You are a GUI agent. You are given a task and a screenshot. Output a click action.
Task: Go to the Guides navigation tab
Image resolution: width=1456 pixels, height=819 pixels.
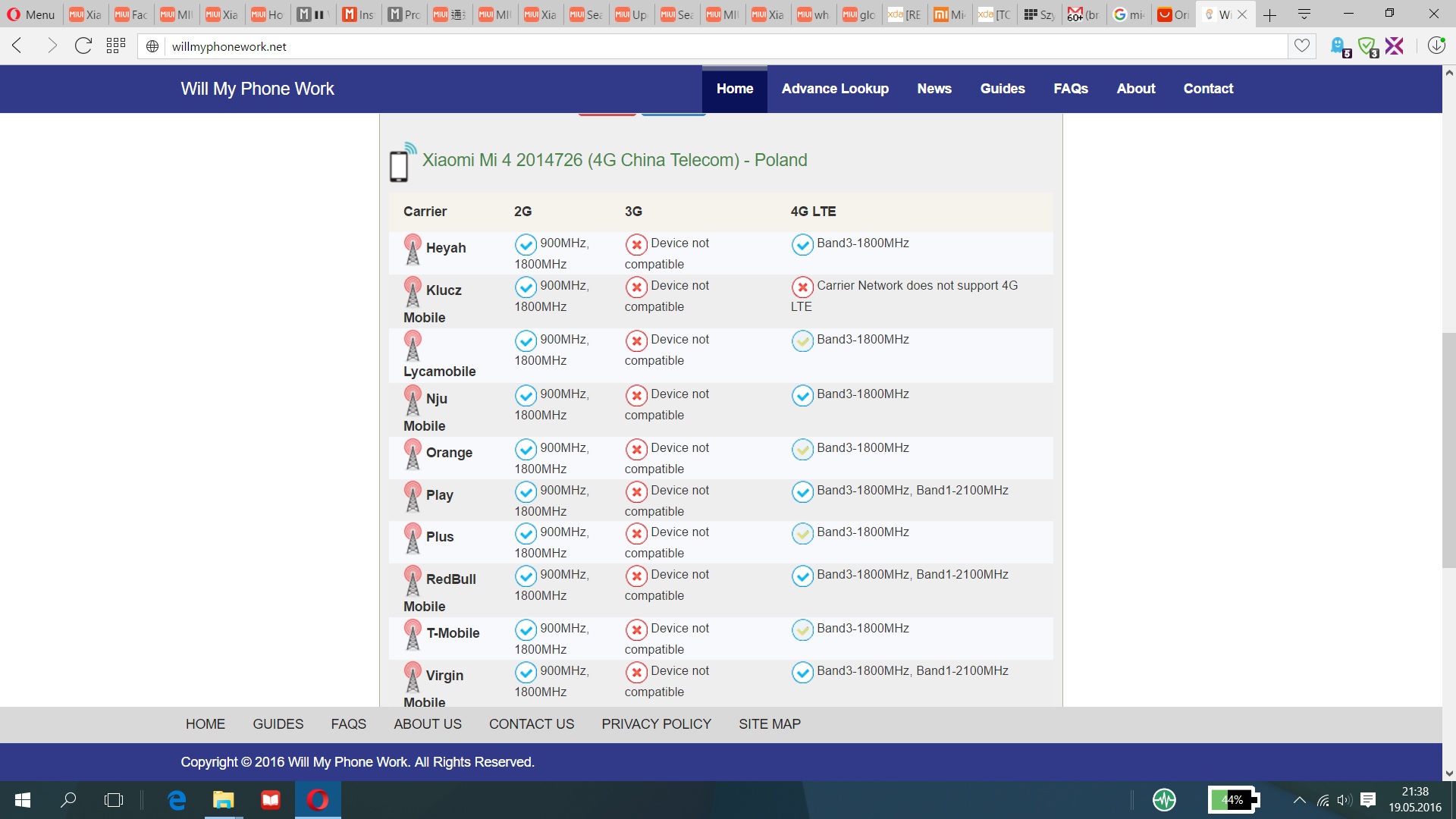click(x=1002, y=89)
